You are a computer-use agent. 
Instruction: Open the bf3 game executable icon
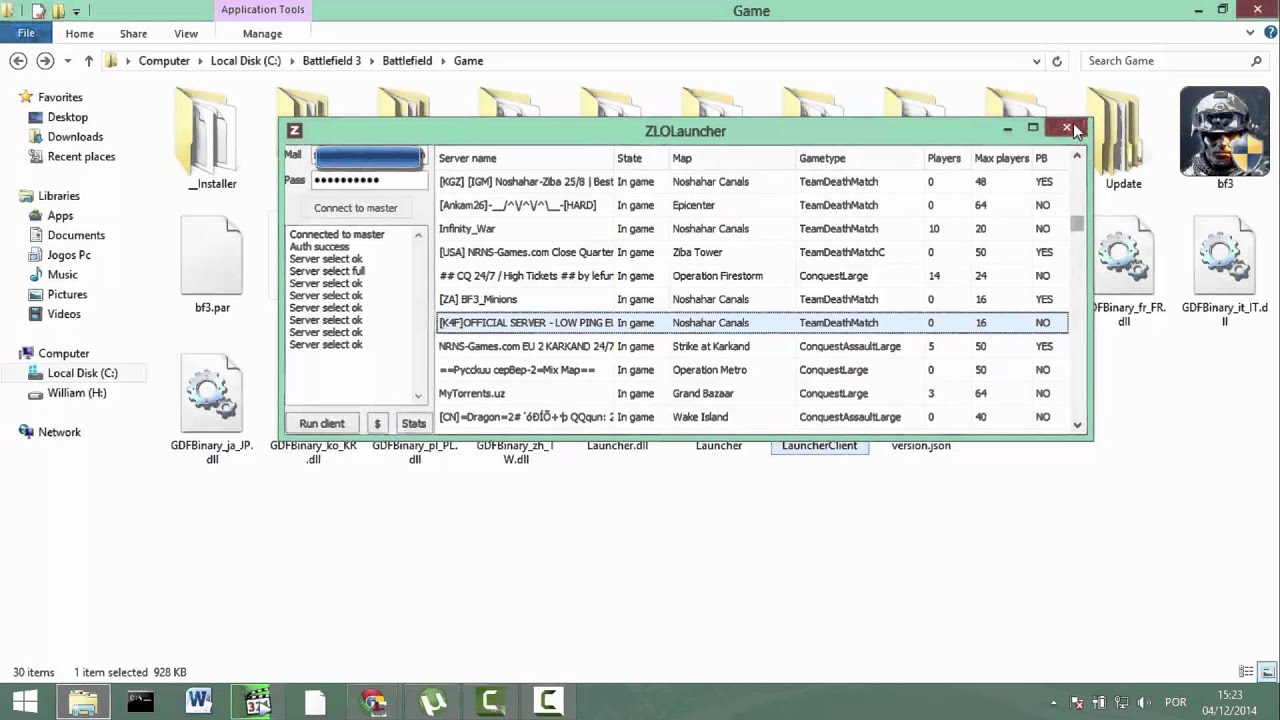pyautogui.click(x=1224, y=132)
